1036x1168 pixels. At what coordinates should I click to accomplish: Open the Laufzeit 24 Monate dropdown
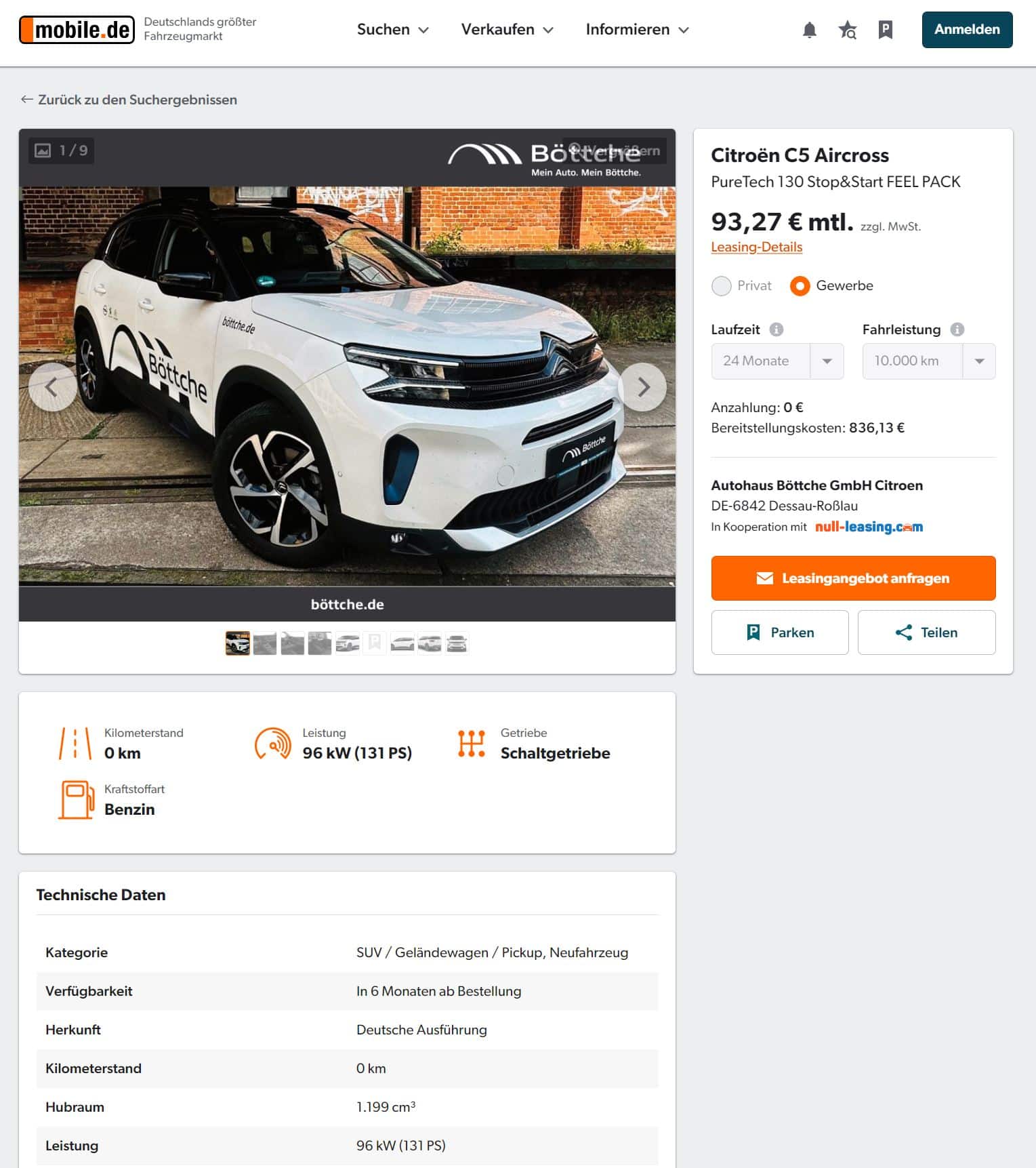coord(777,361)
